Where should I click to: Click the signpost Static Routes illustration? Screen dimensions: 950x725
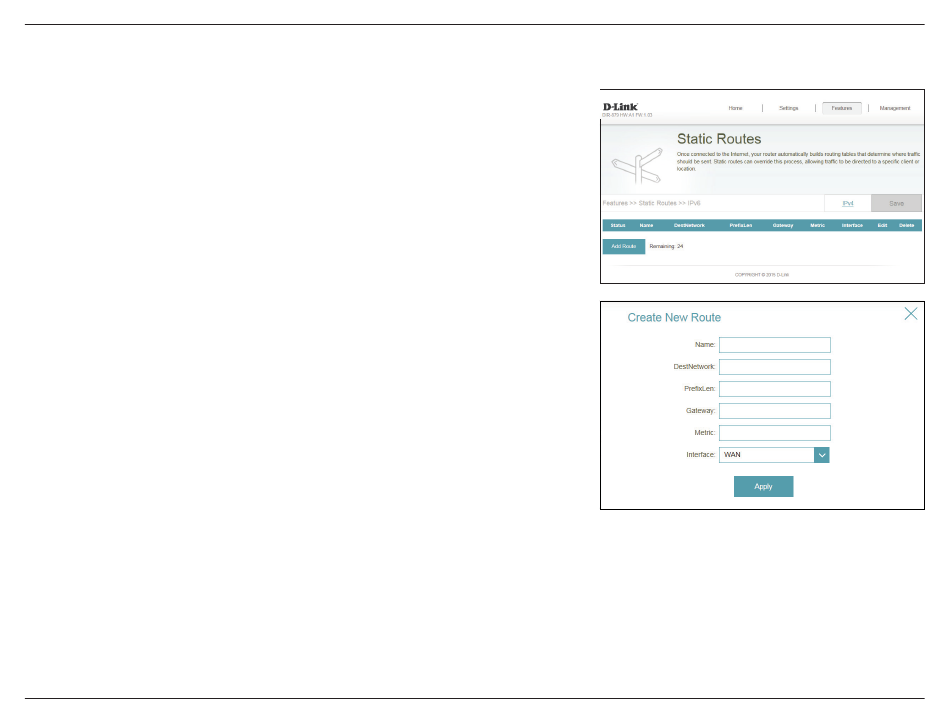[637, 165]
